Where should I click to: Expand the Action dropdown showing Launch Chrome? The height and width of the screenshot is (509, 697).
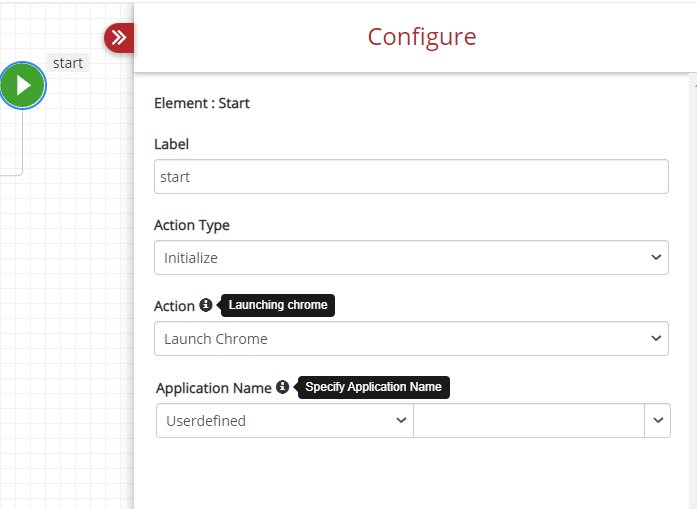411,338
